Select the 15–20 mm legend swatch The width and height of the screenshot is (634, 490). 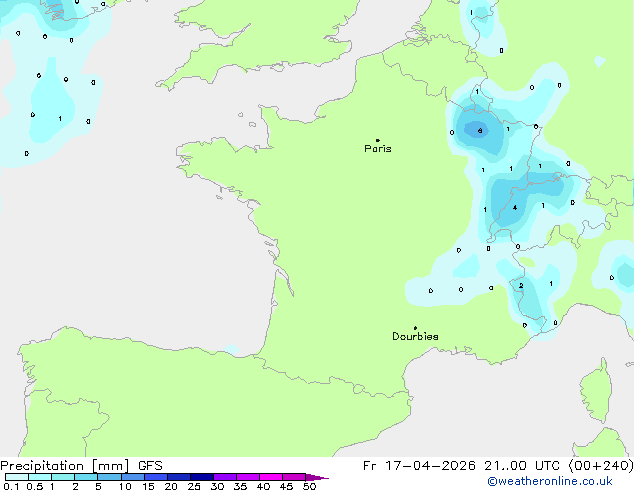click(156, 477)
